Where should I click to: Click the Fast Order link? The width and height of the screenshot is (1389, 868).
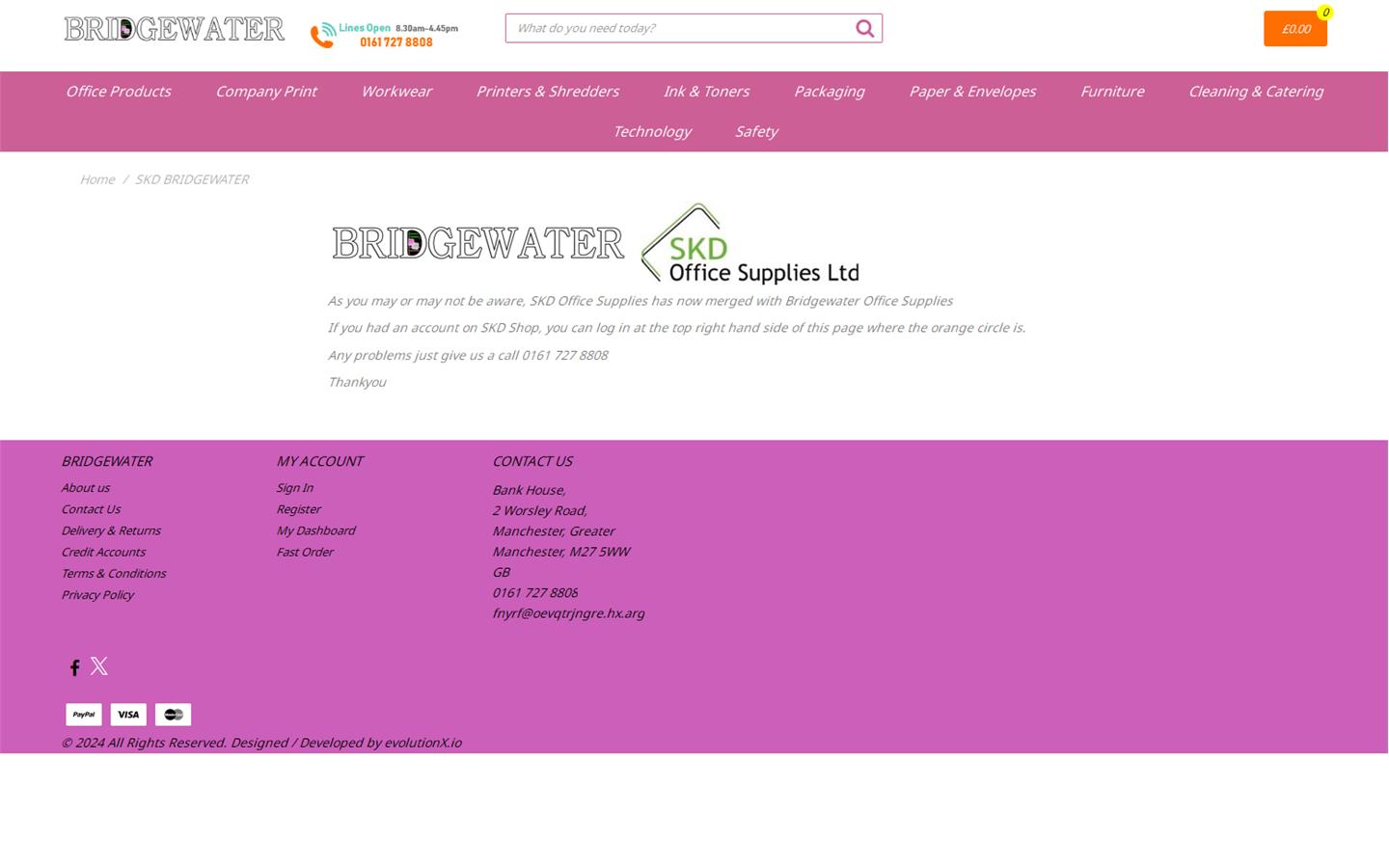pos(306,551)
